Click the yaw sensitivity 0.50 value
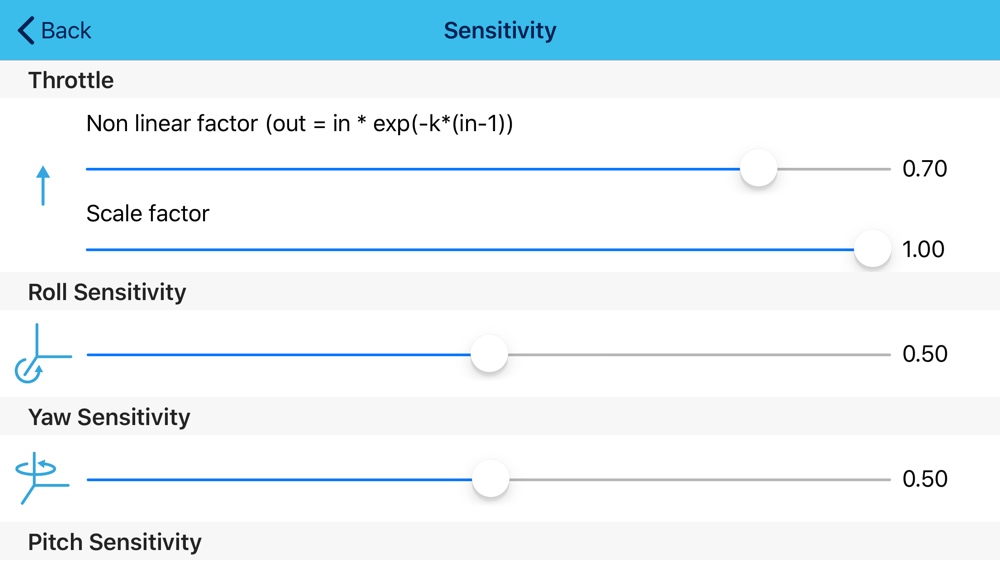The image size is (1000, 563). pos(924,479)
